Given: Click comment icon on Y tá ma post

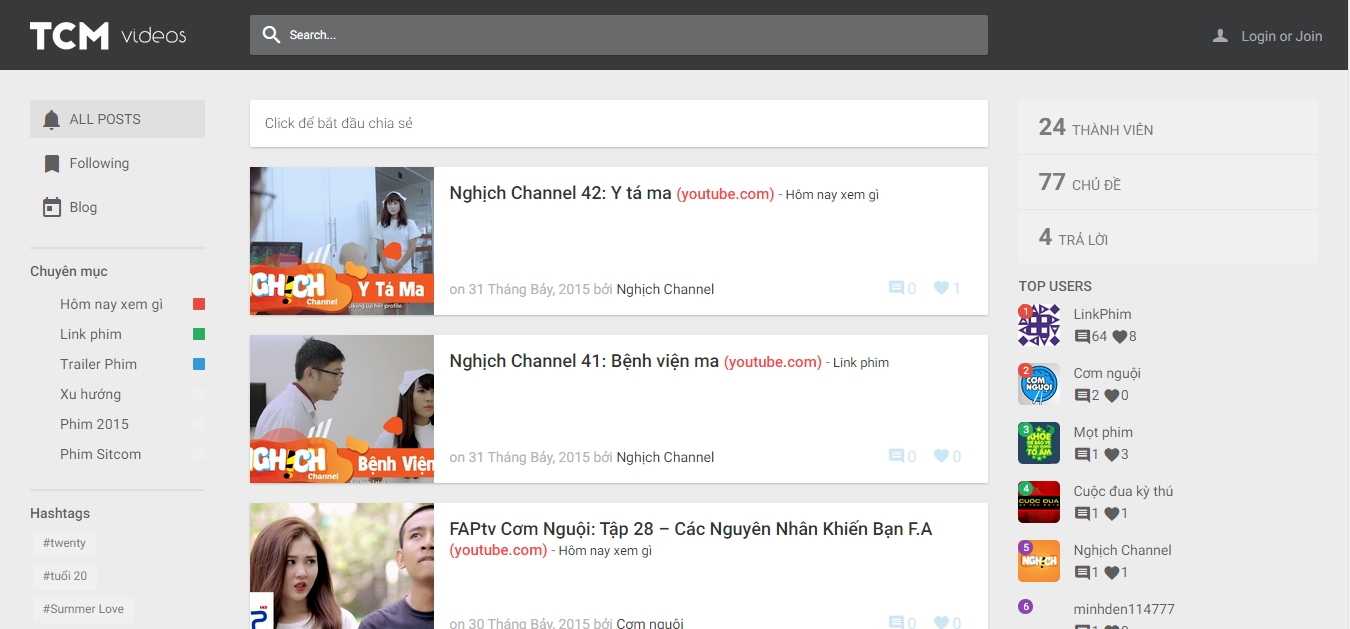Looking at the screenshot, I should (x=896, y=288).
